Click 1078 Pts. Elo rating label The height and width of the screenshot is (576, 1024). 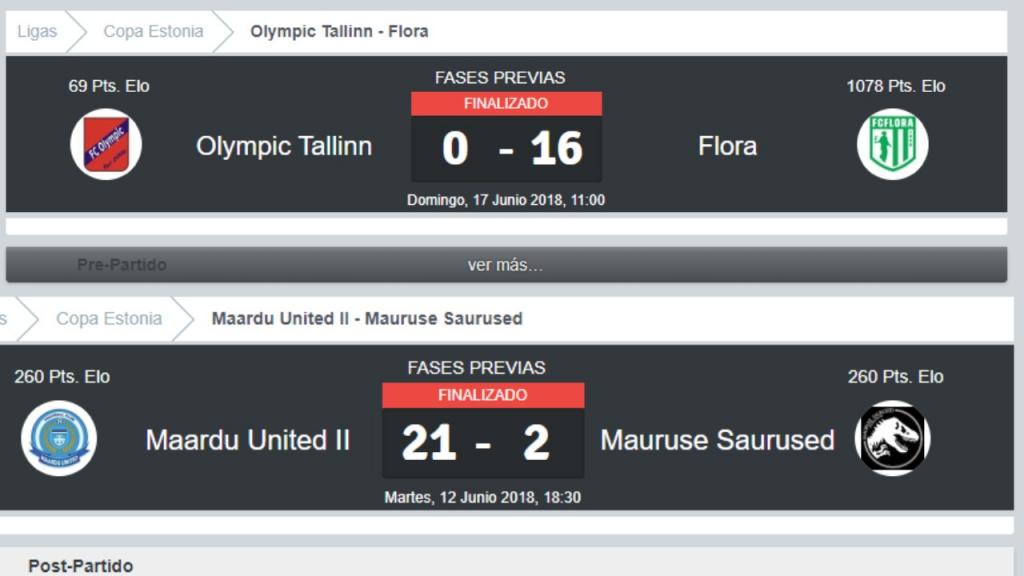(x=895, y=86)
